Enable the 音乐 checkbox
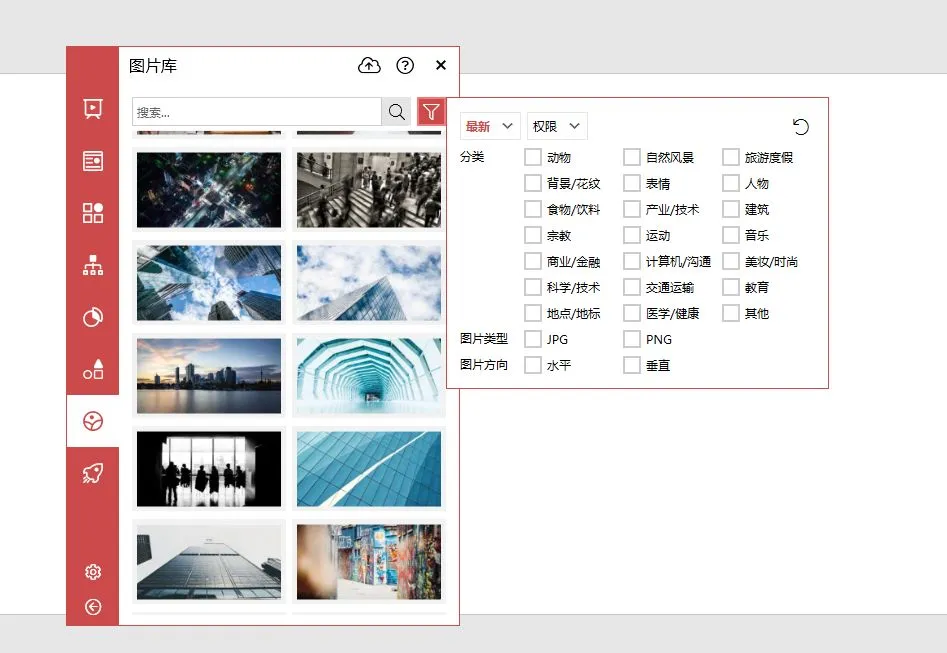947x653 pixels. 731,235
